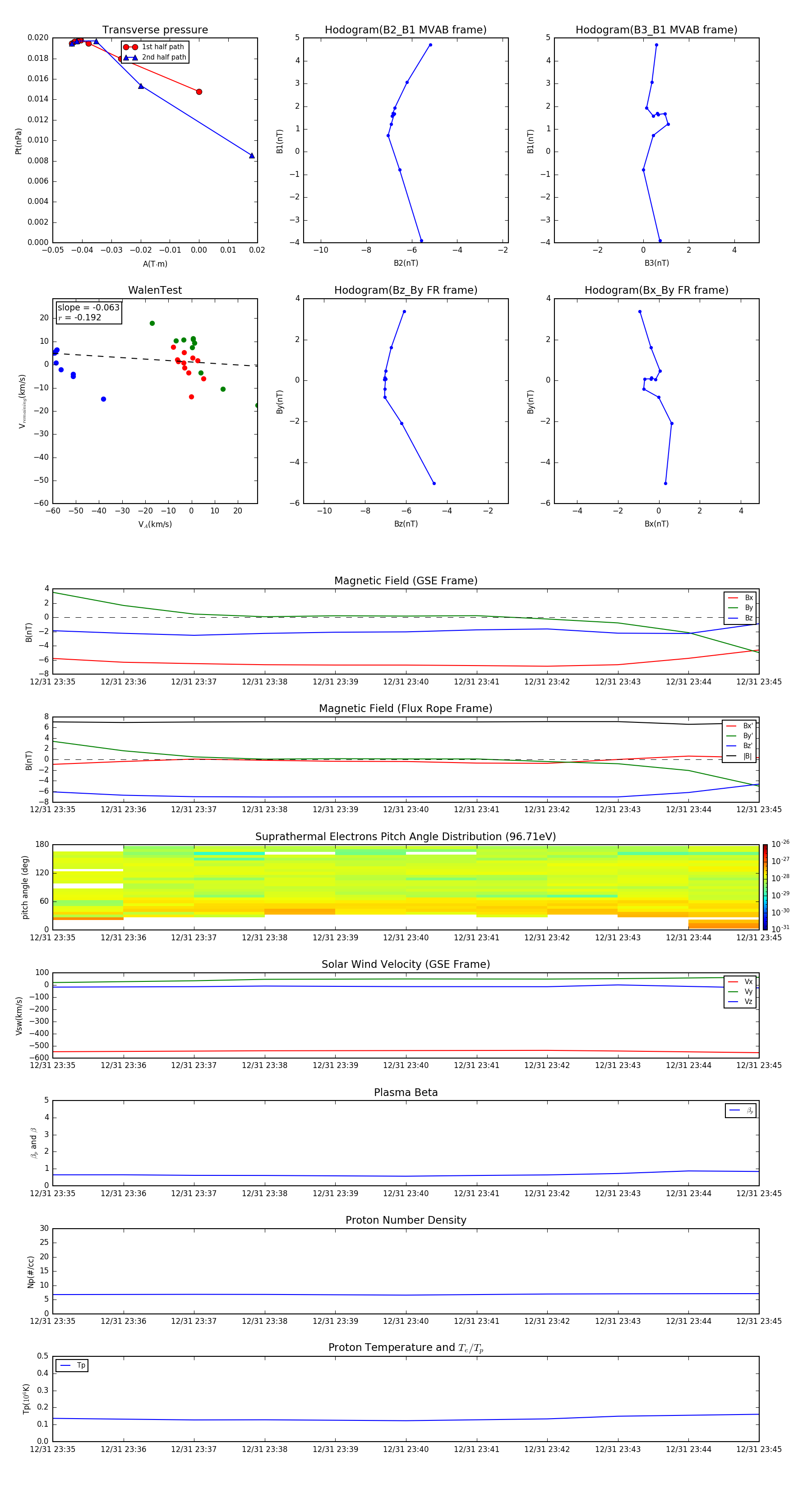Screen dimensions: 812x1489
Task: Click the '|B|' legend entry in Flux Rope plot
Action: click(x=739, y=756)
